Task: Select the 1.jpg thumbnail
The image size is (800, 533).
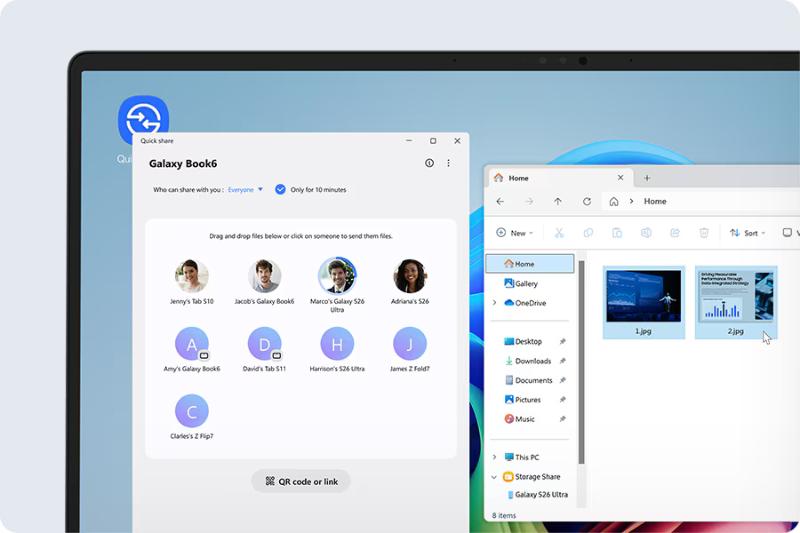Action: (643, 302)
